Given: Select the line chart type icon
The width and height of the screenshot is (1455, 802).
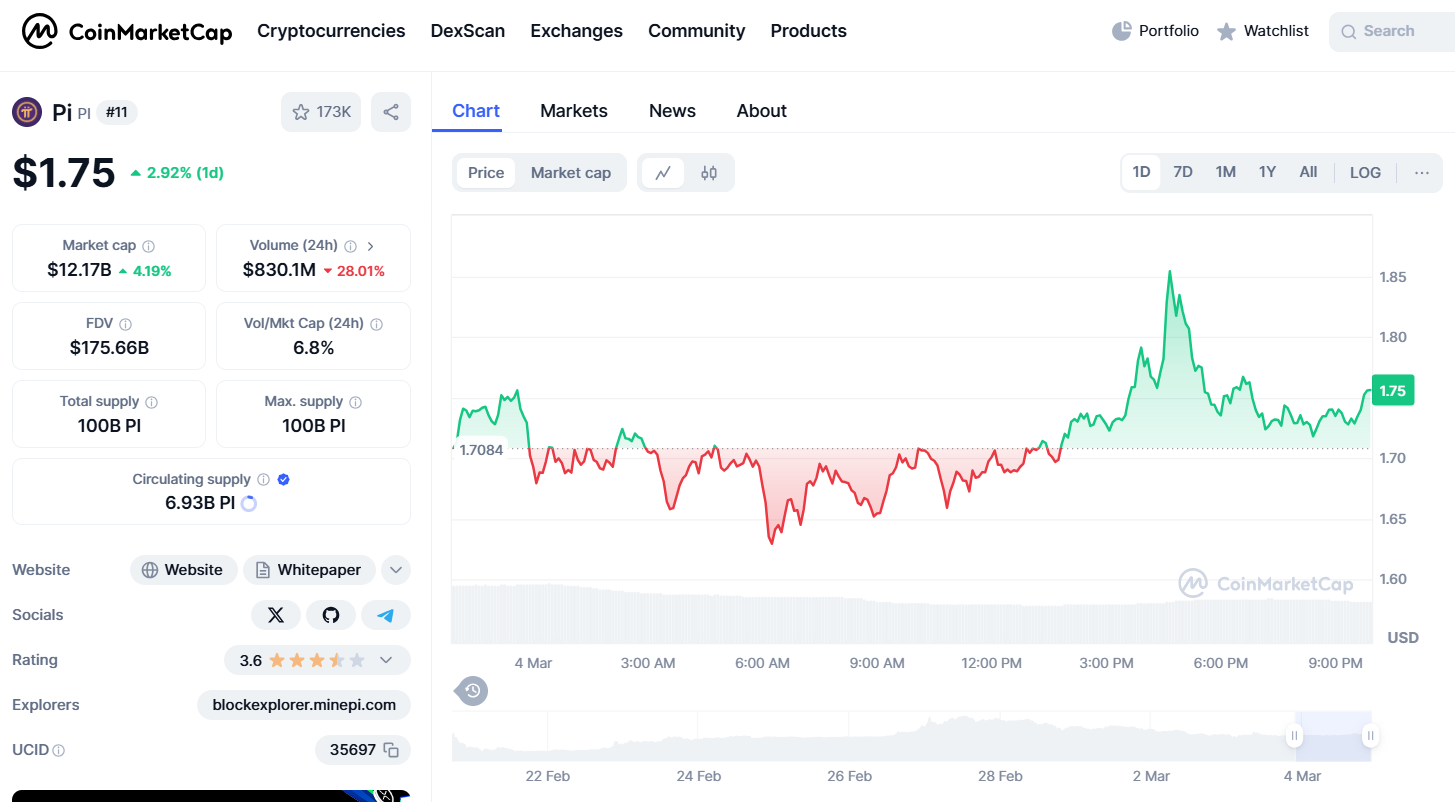Looking at the screenshot, I should [663, 173].
